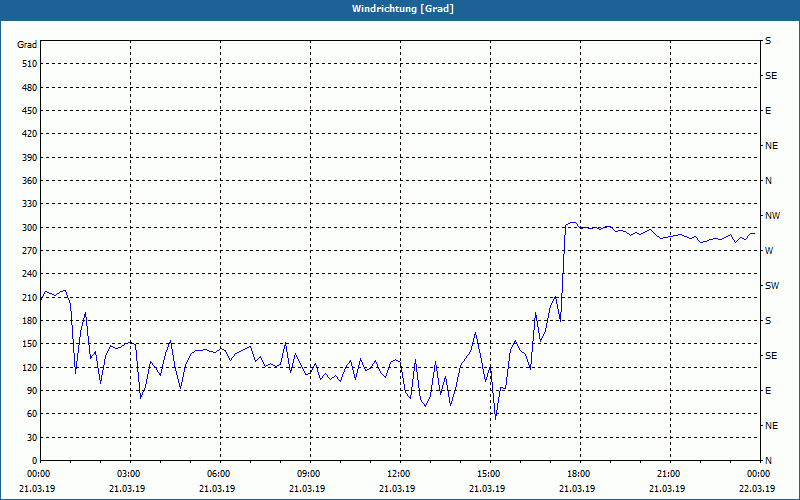800x500 pixels.
Task: Select the "60" y-axis tick label
Action: pos(32,414)
